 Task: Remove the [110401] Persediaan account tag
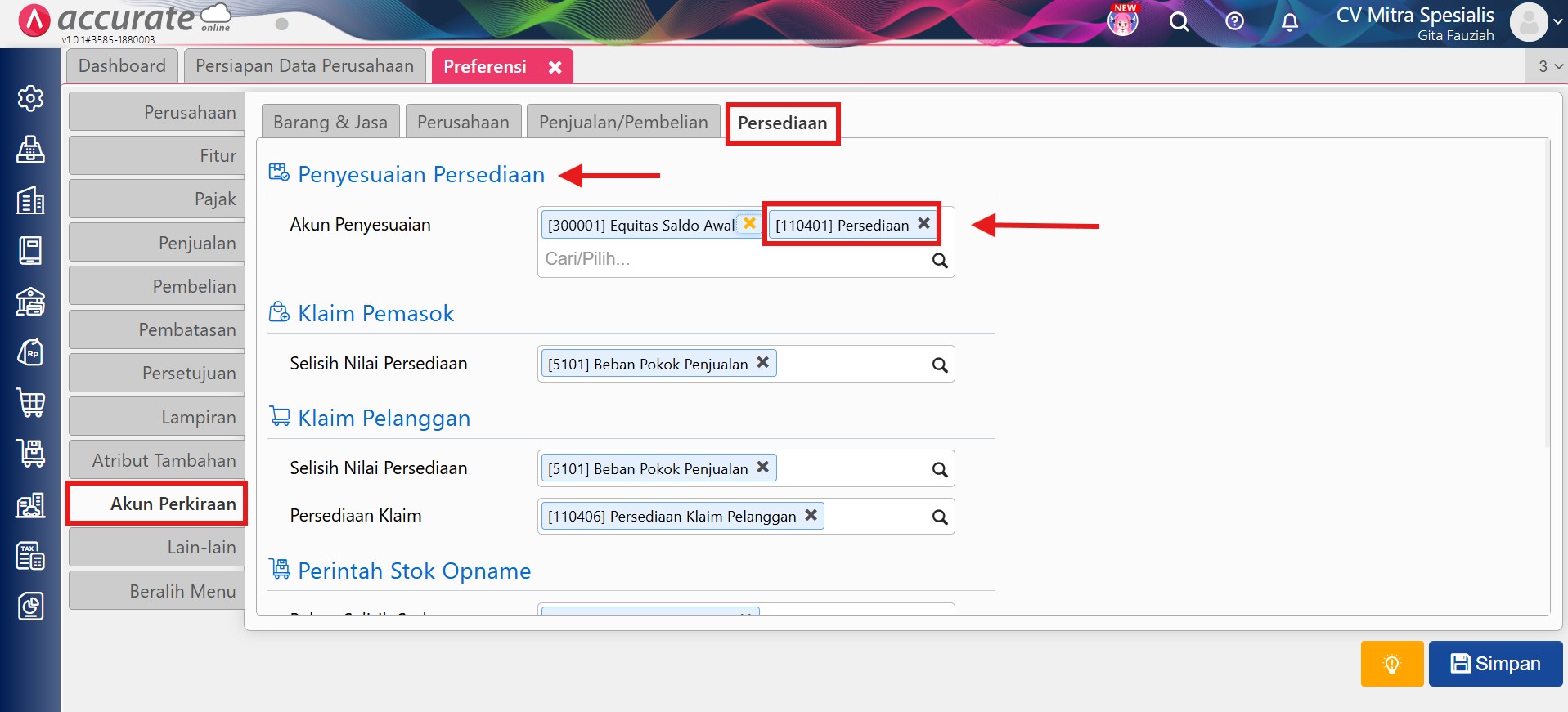pos(923,223)
